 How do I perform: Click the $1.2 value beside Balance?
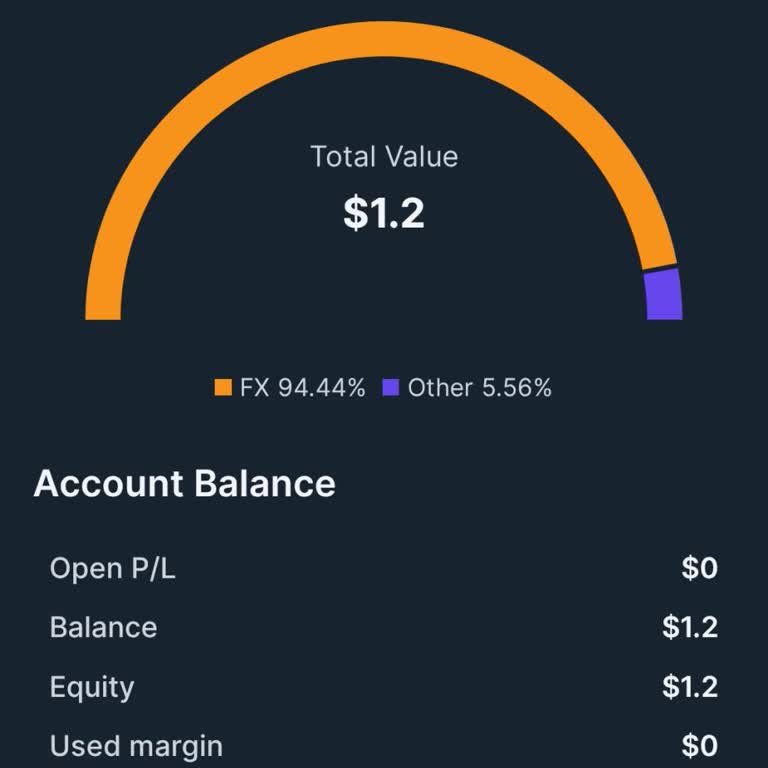pyautogui.click(x=690, y=628)
